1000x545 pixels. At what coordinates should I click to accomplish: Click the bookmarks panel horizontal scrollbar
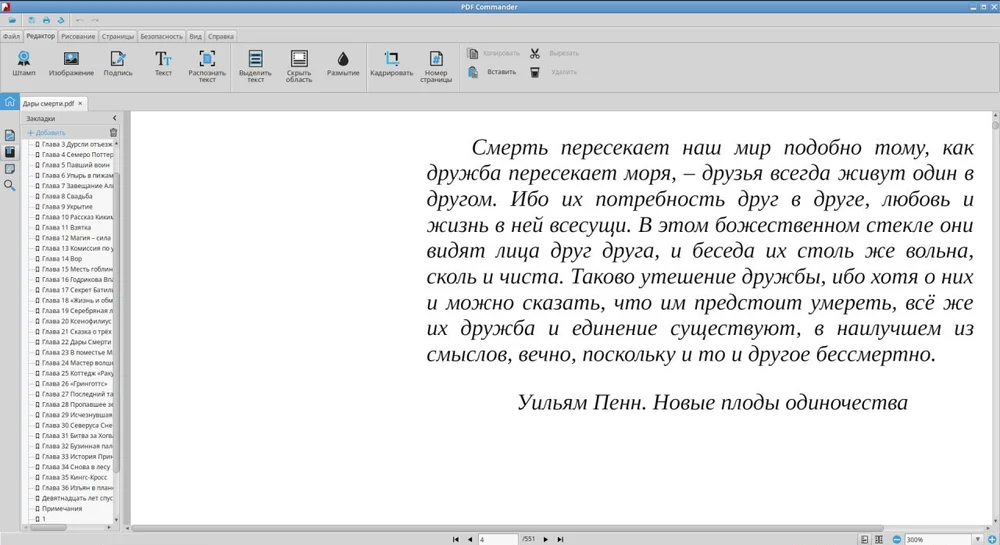[48, 527]
